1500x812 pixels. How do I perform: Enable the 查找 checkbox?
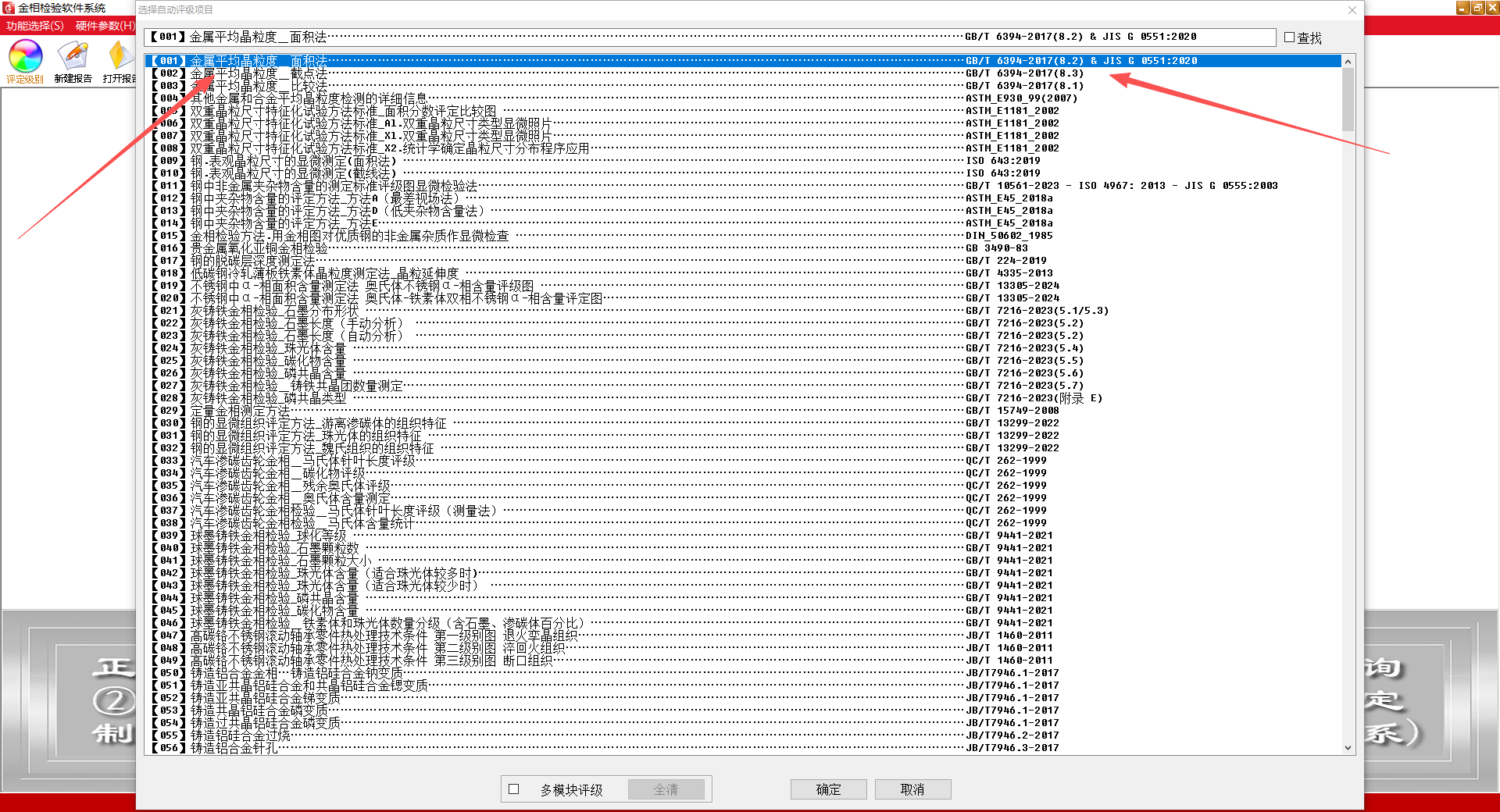1289,37
